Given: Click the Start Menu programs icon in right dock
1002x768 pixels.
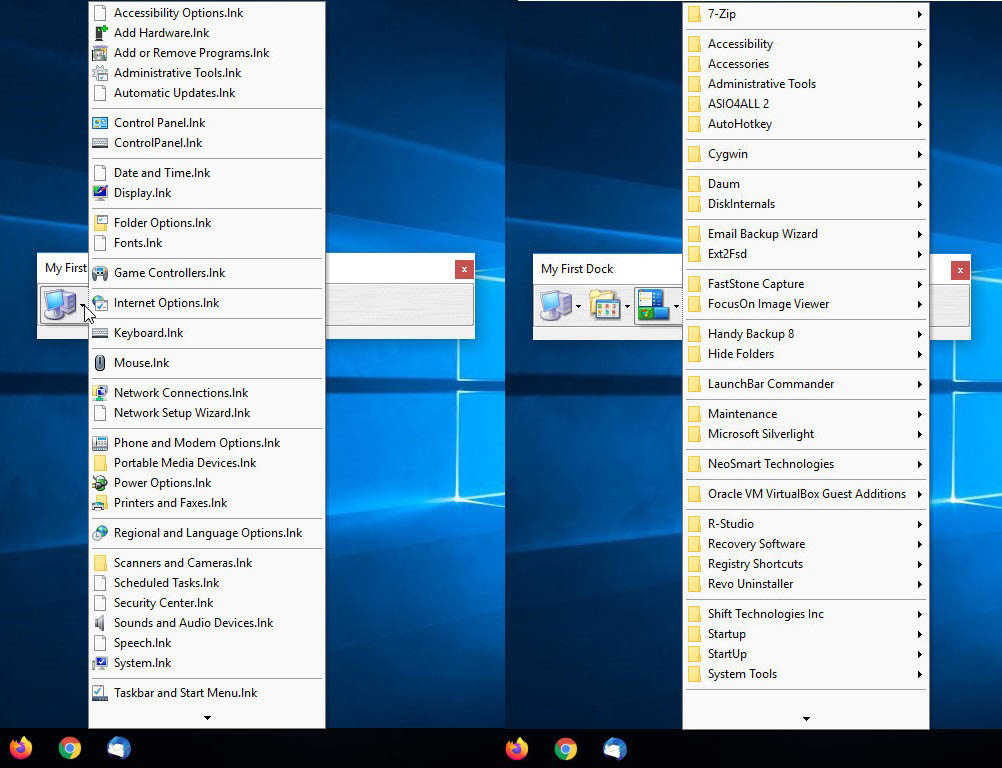Looking at the screenshot, I should (x=653, y=305).
